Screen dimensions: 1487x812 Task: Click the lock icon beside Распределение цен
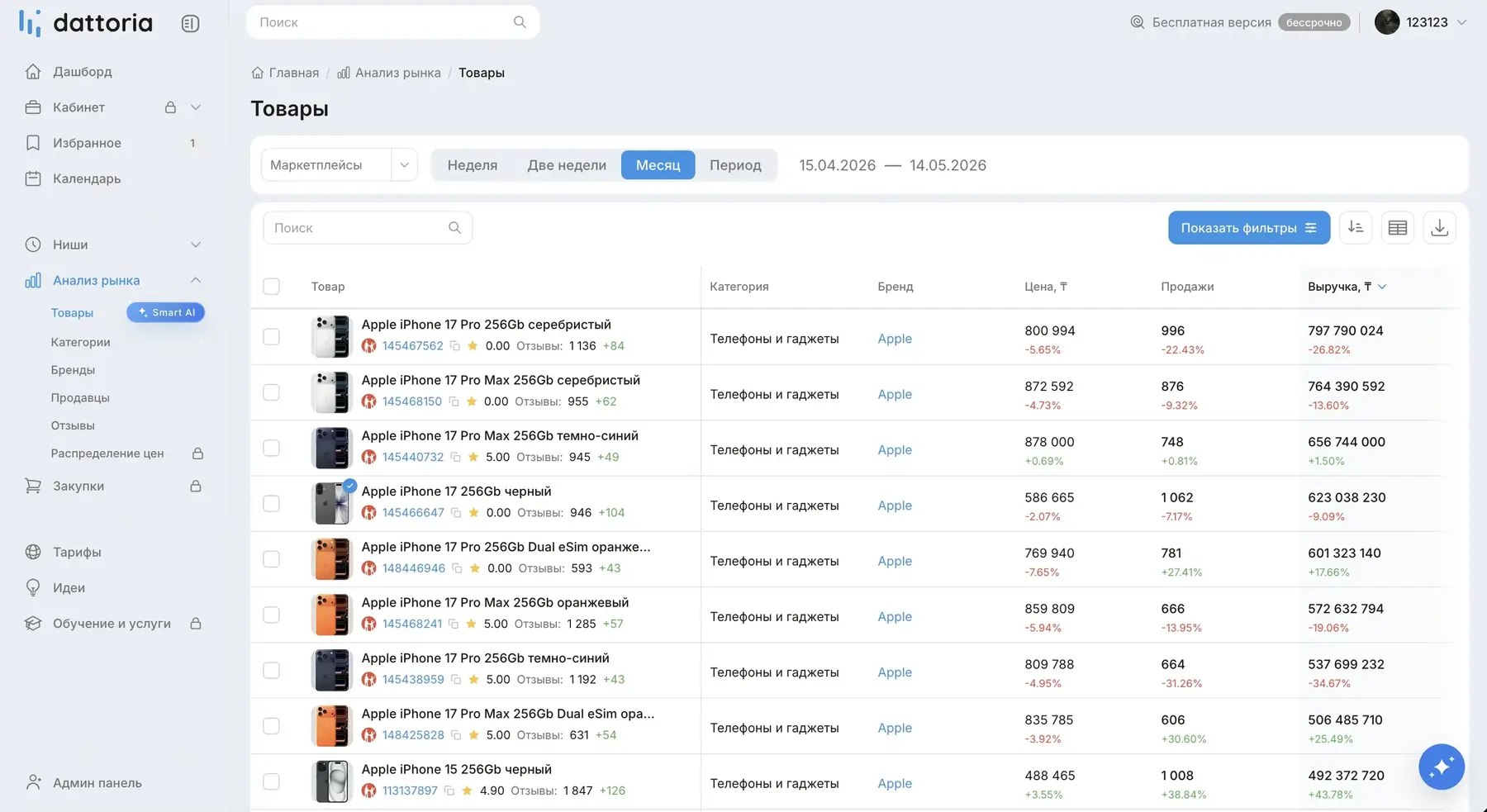click(x=197, y=453)
